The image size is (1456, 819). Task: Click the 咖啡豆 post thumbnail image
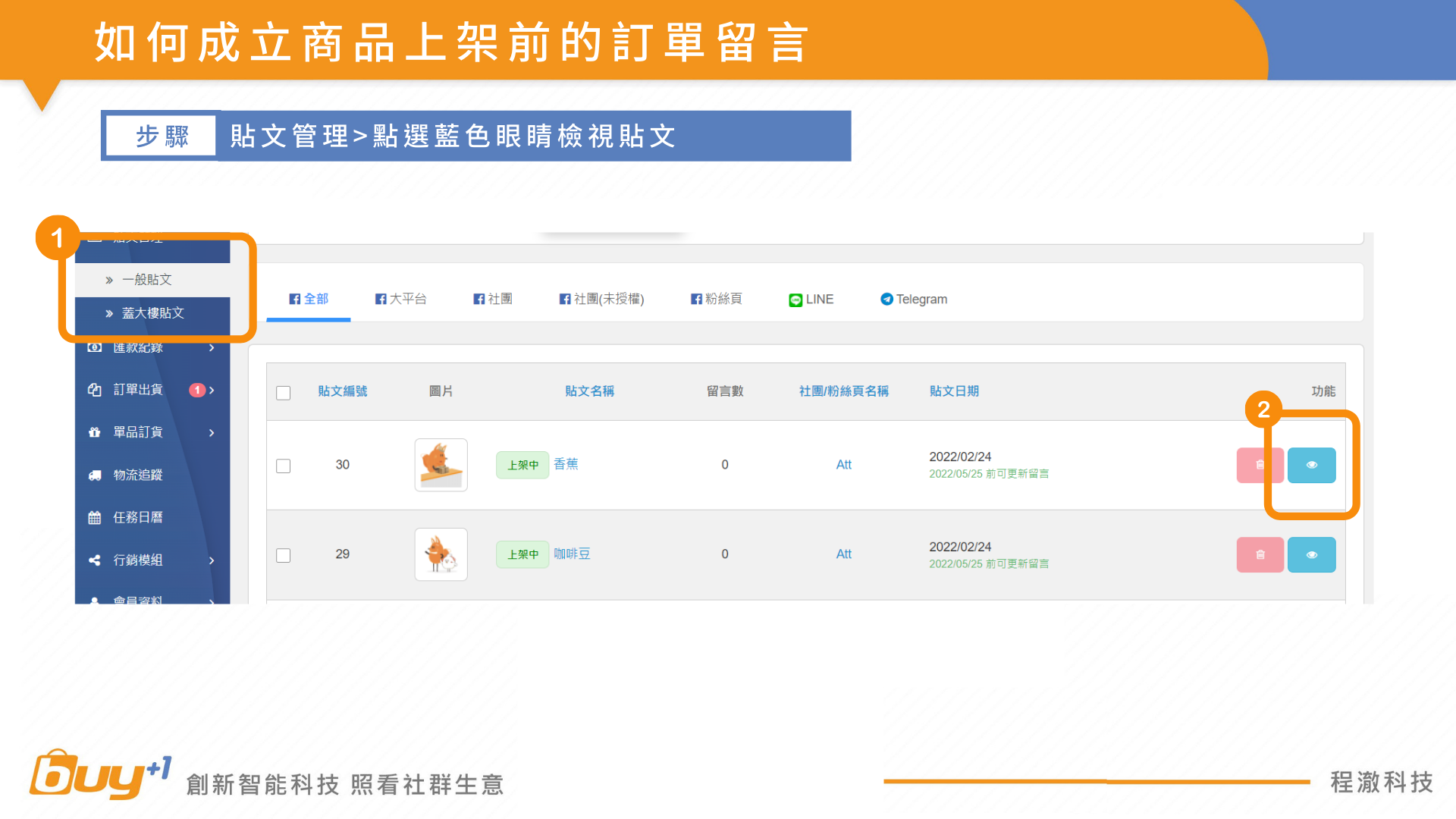[441, 554]
